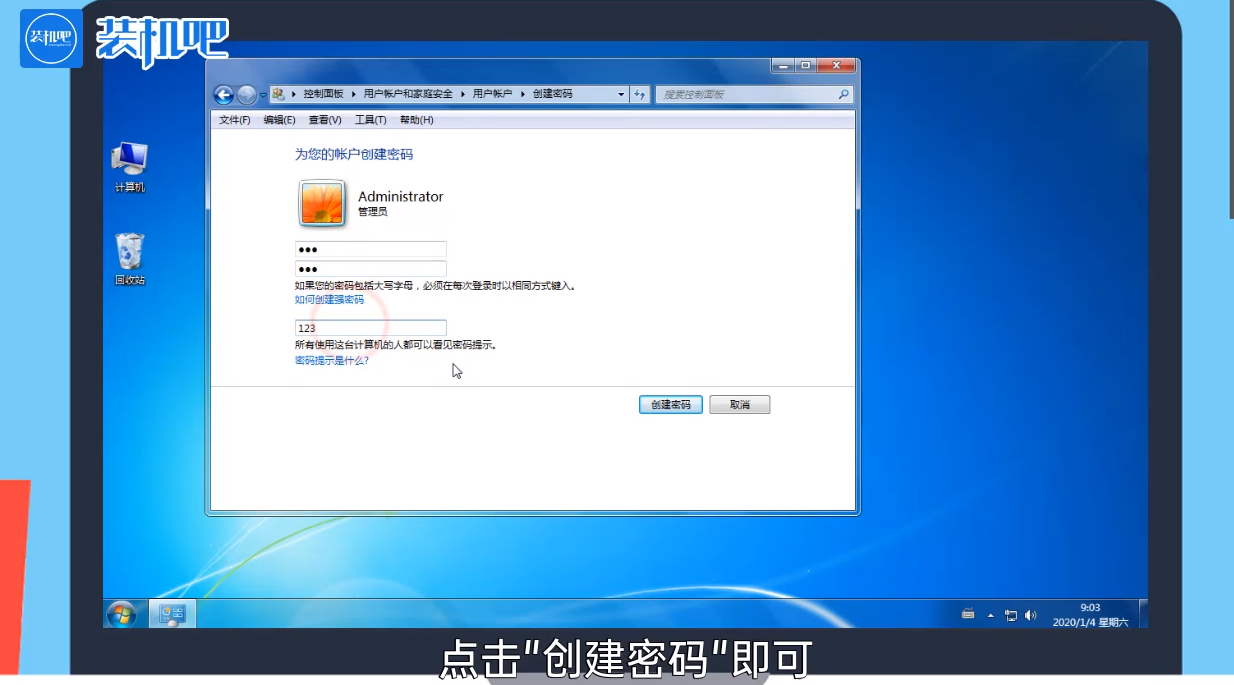Click the input method keyboard tray icon
Viewport: 1234px width, 685px height.
click(968, 615)
